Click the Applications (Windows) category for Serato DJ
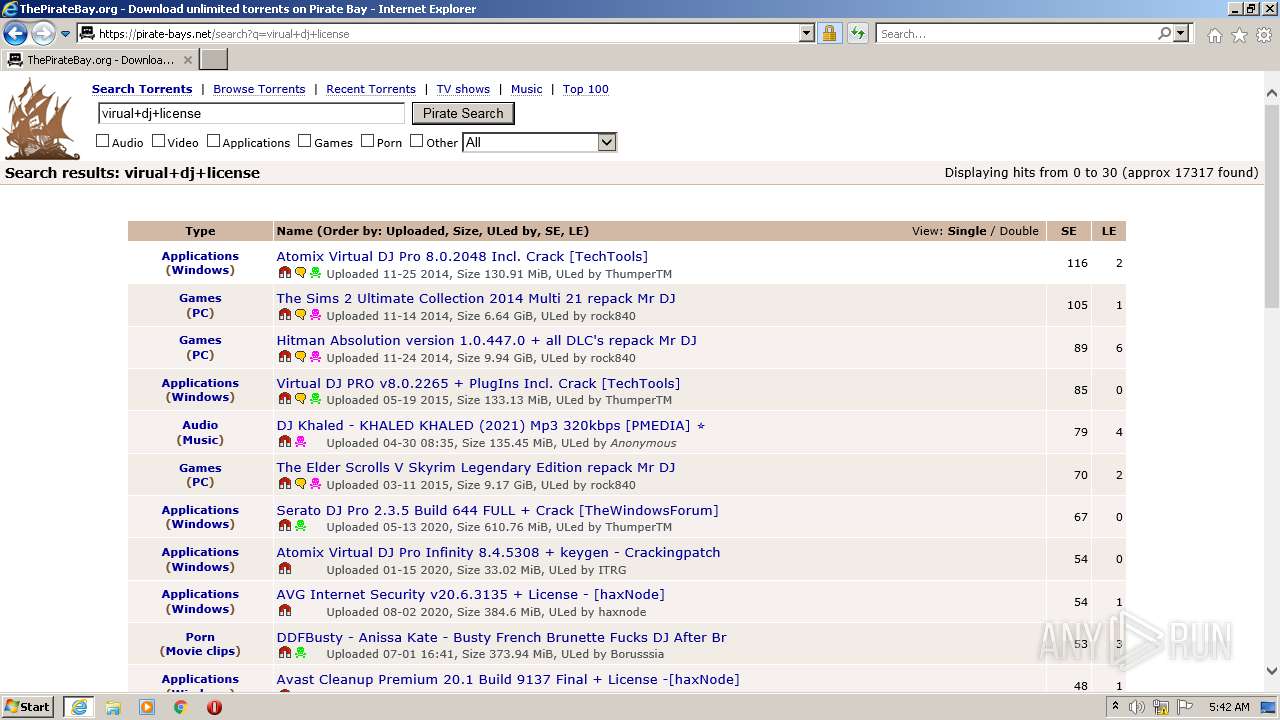The height and width of the screenshot is (720, 1280). tap(200, 517)
